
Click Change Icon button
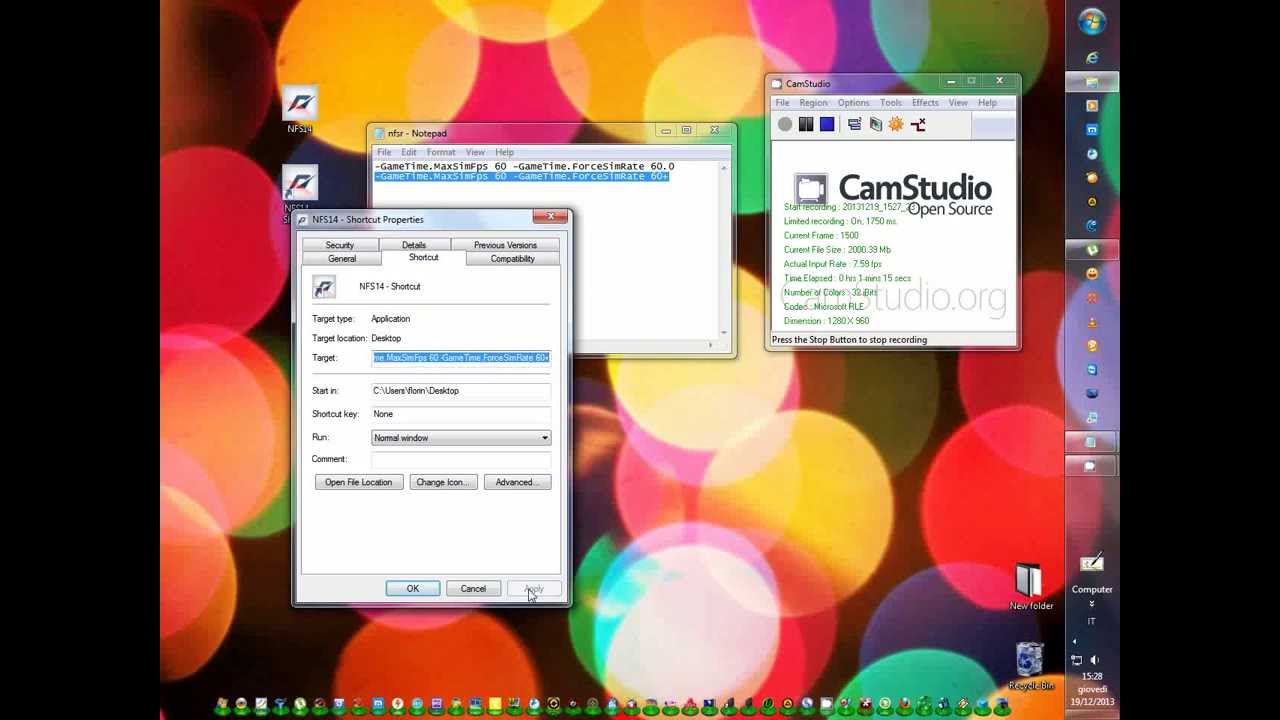click(442, 482)
